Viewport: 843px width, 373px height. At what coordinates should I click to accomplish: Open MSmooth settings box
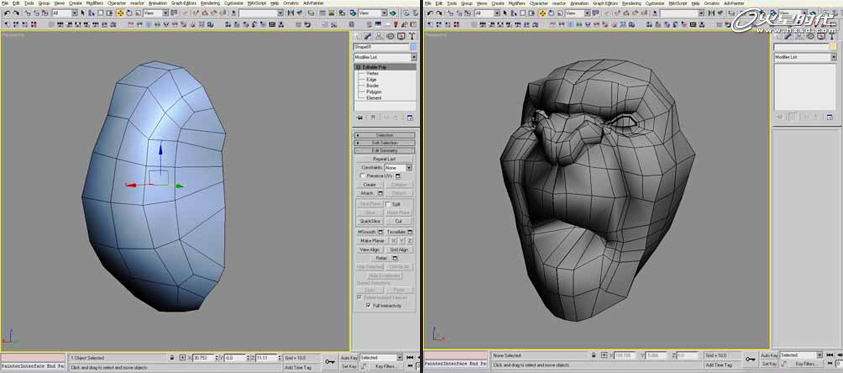(x=380, y=232)
